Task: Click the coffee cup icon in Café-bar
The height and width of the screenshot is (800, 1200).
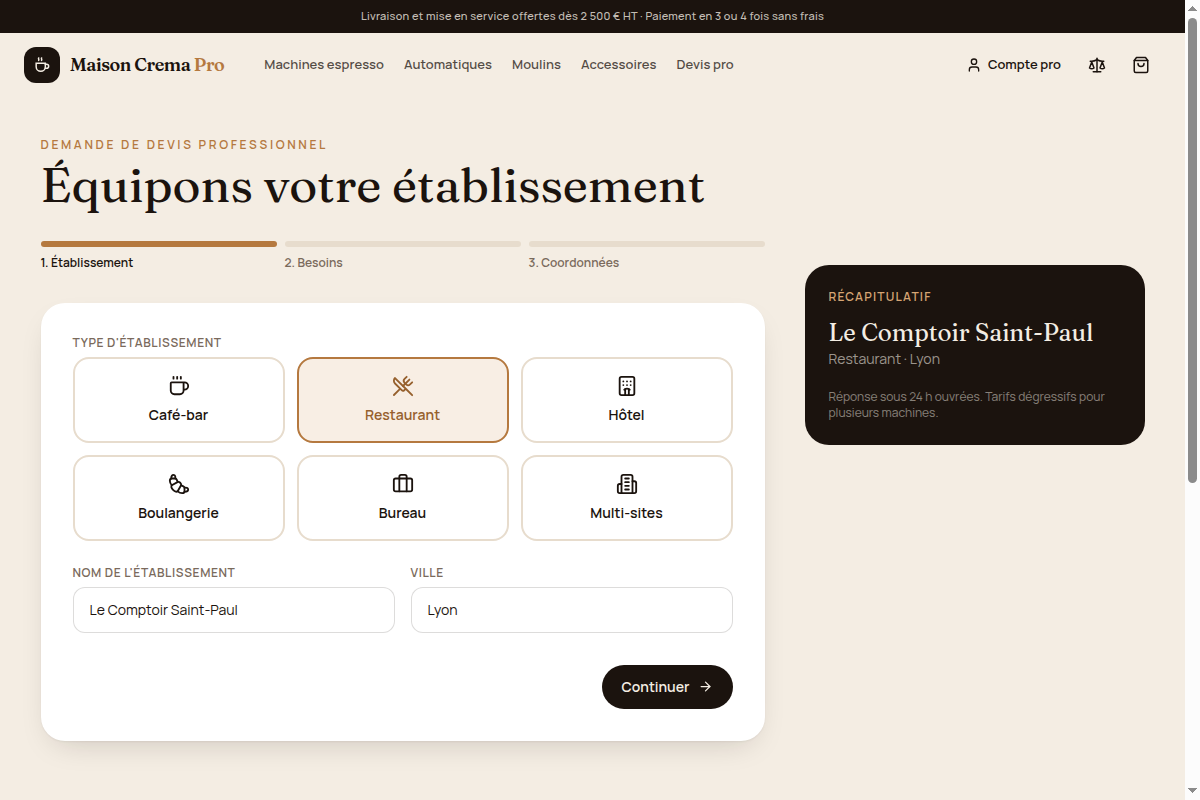Action: pos(179,386)
